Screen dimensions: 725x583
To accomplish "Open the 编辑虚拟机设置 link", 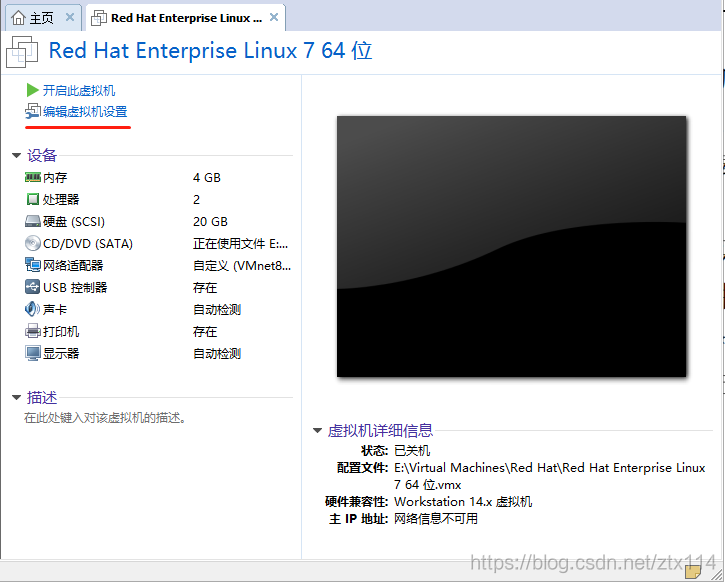I will 85,111.
